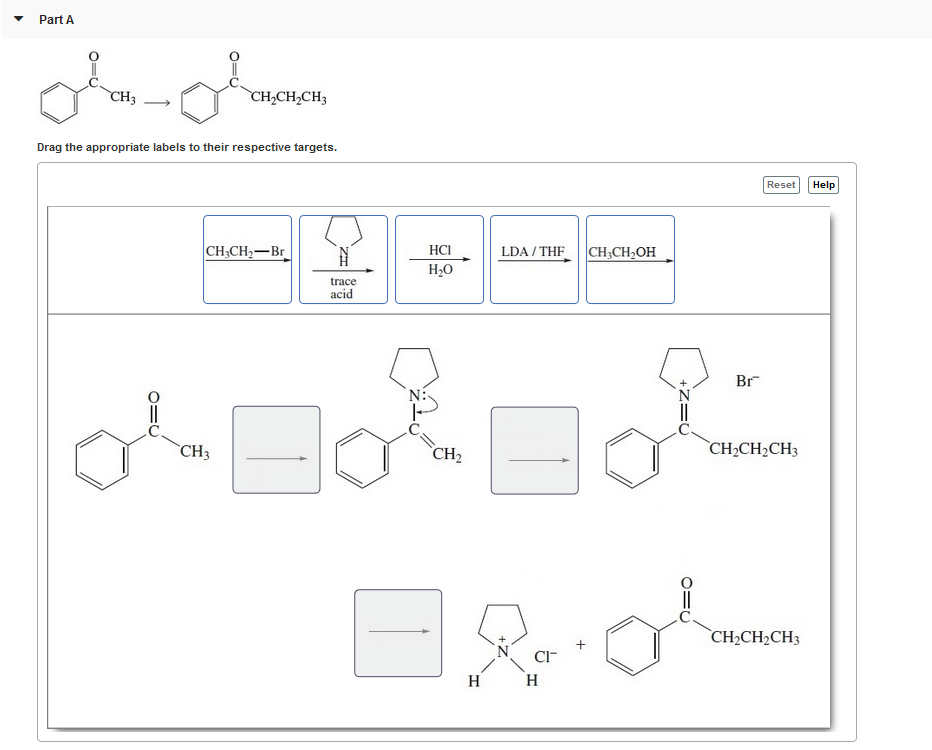
Task: Click the second gray drop target box
Action: (x=533, y=449)
